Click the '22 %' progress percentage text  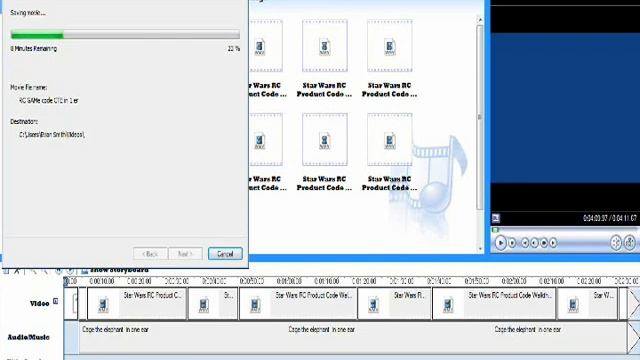(233, 49)
